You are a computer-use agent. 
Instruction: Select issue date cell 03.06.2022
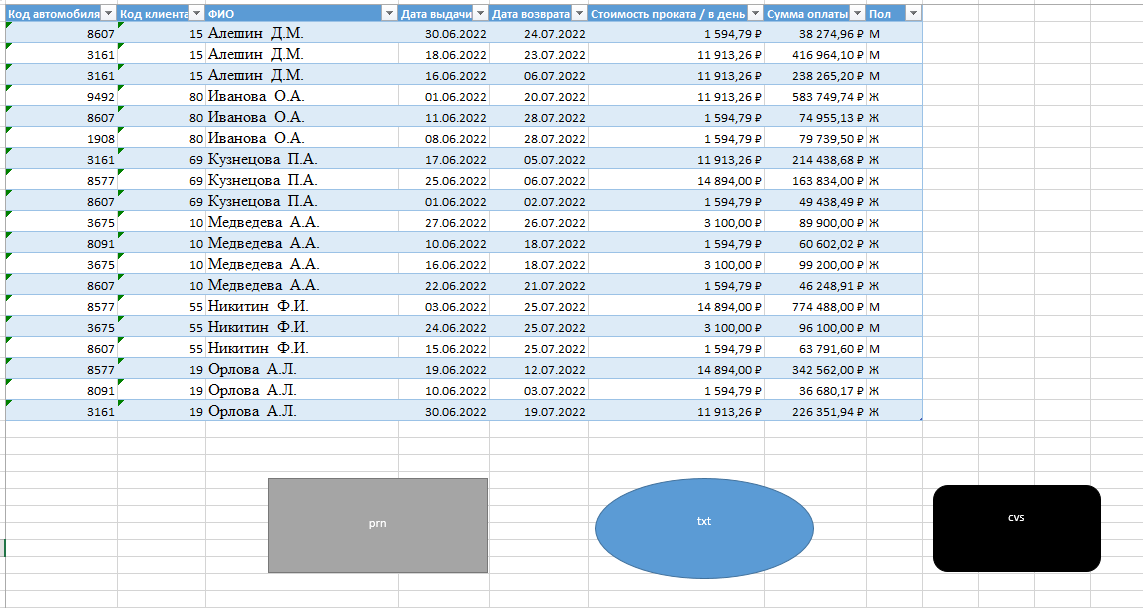tap(444, 306)
